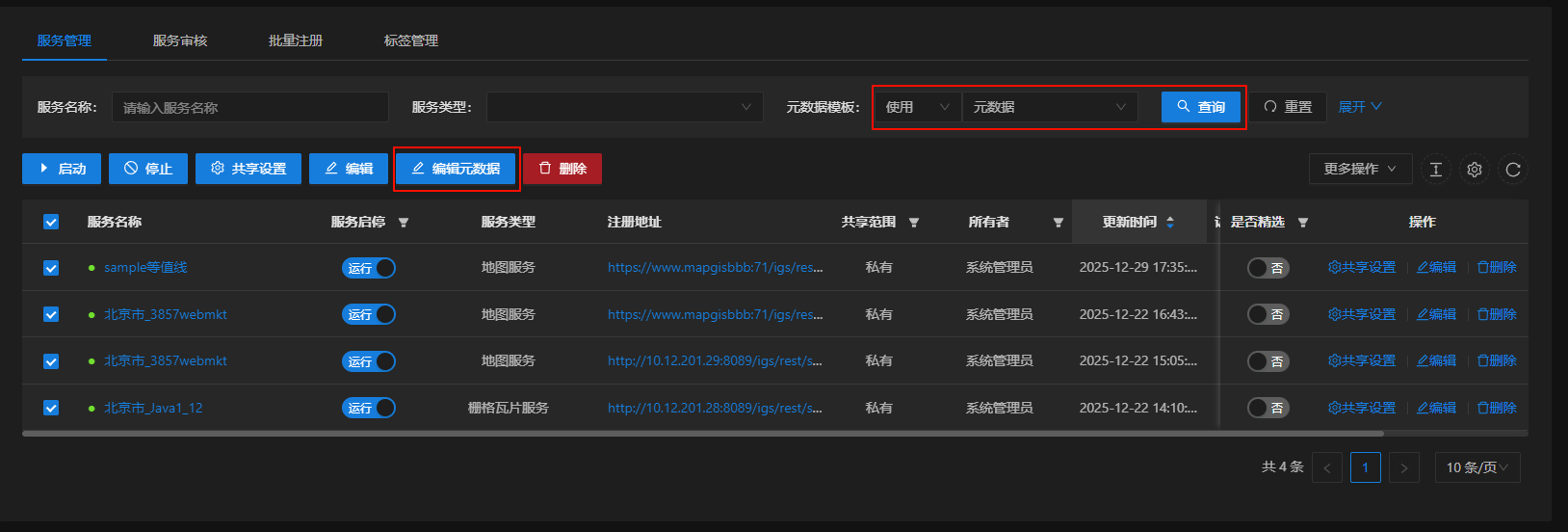Open the table row density icon

click(1435, 170)
